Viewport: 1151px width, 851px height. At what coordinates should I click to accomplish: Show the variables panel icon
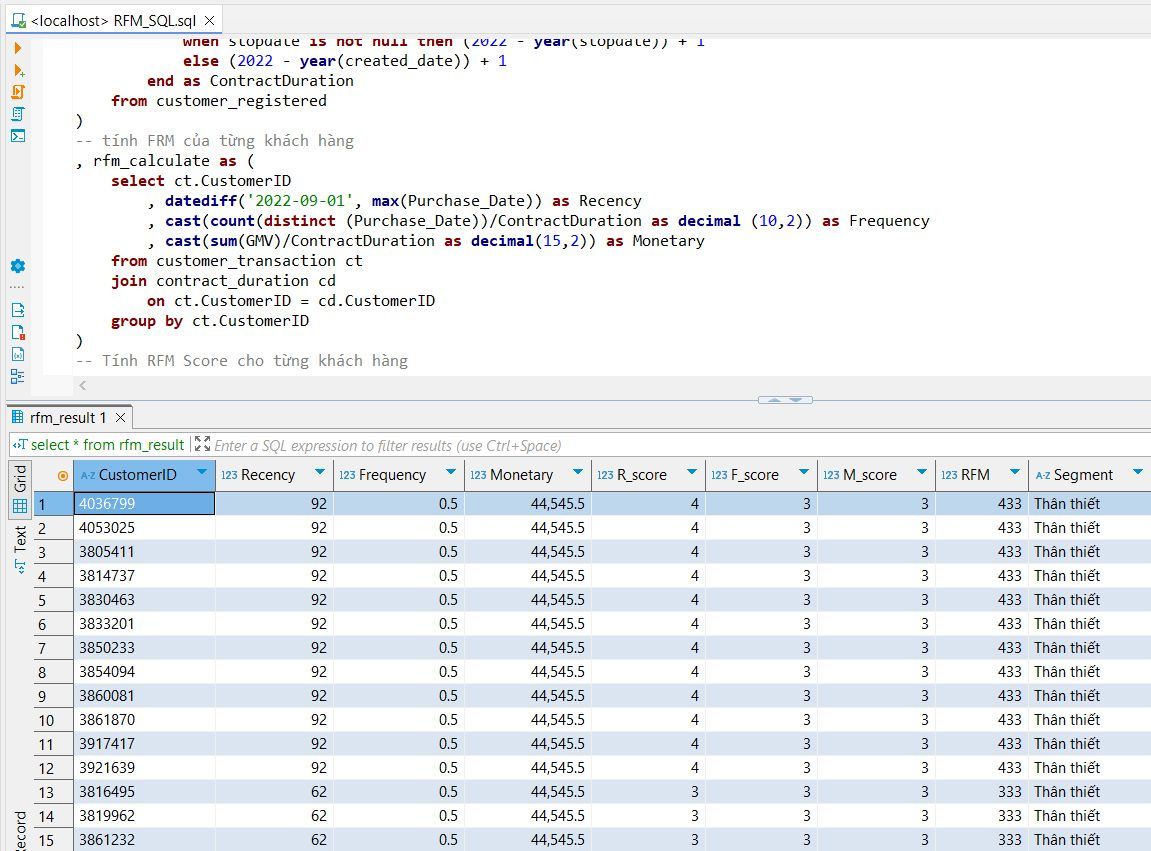(x=18, y=355)
